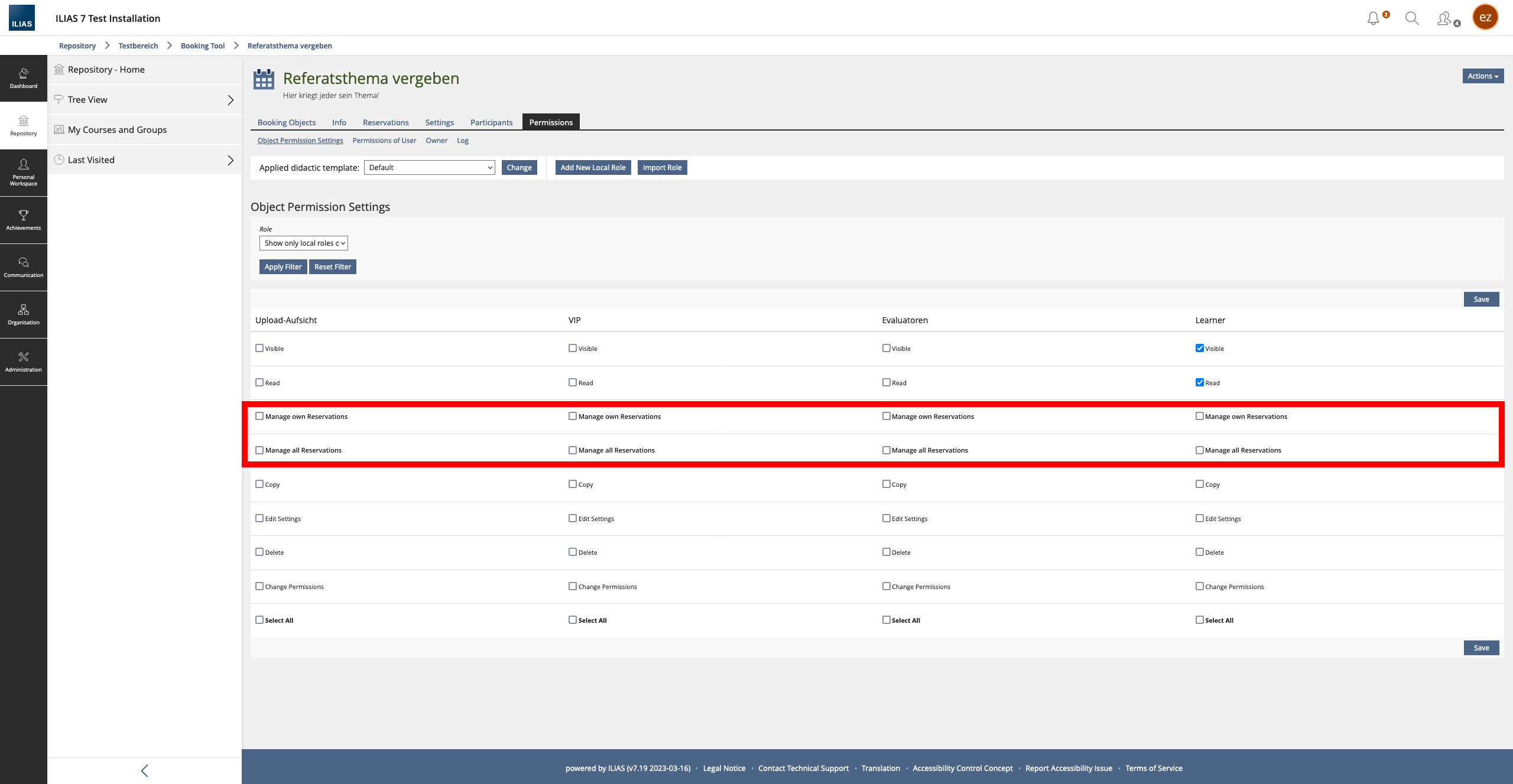Open the Who-is-online contacts icon

1445,18
